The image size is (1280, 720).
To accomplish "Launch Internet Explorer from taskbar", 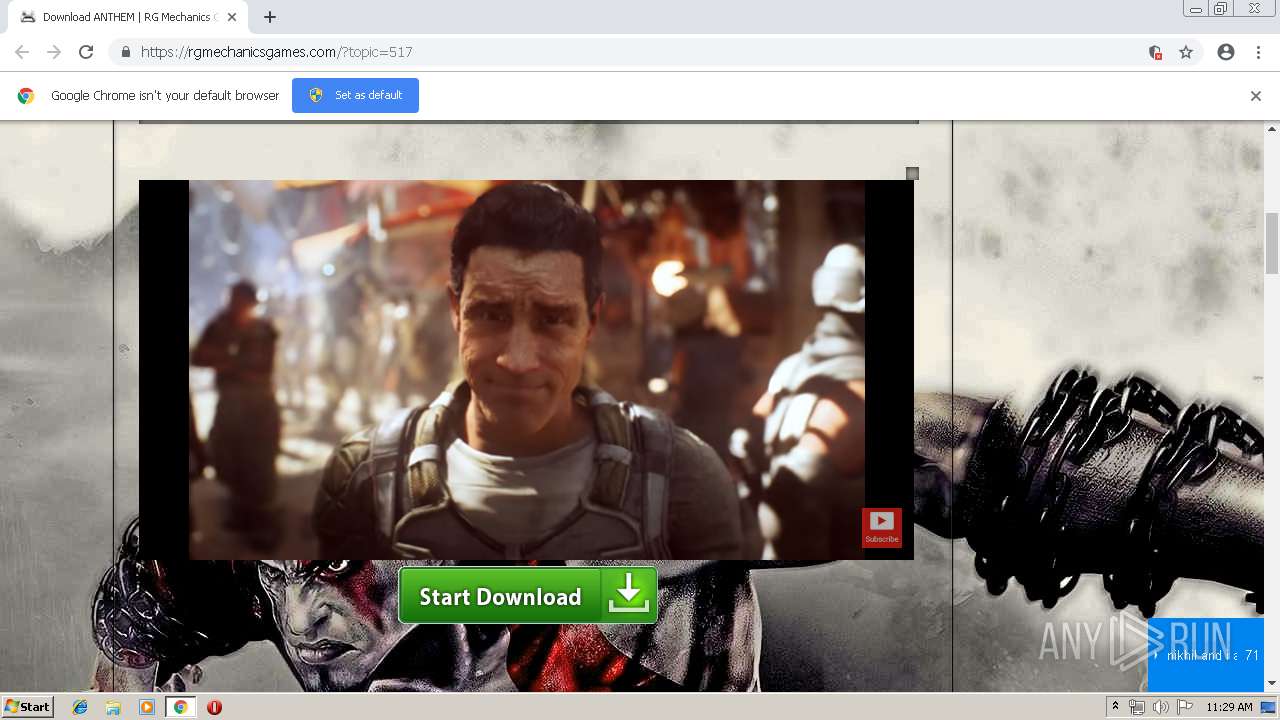I will (80, 707).
